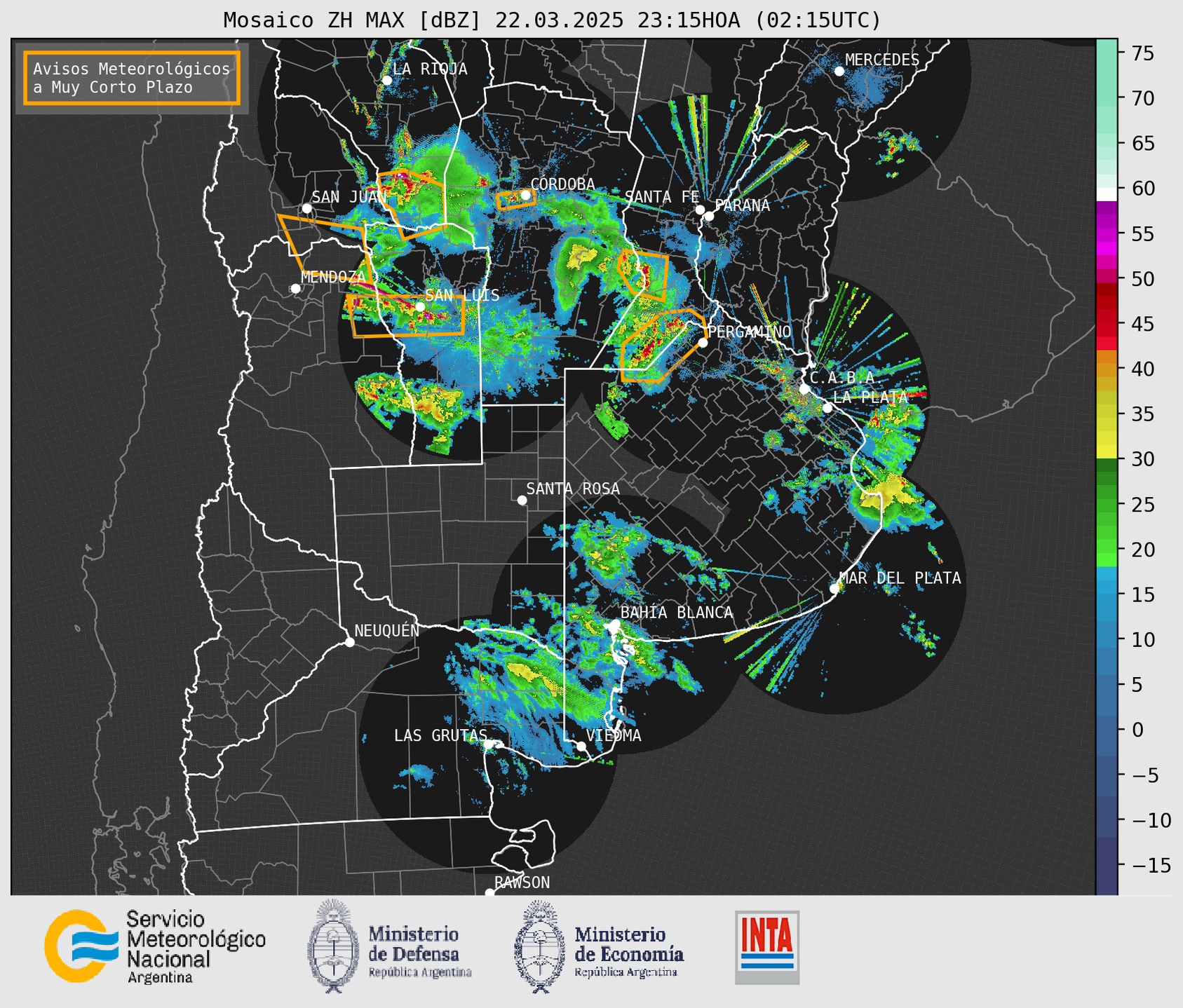Click the white marker dot at Mercedes
Image resolution: width=1183 pixels, height=1008 pixels.
(839, 71)
